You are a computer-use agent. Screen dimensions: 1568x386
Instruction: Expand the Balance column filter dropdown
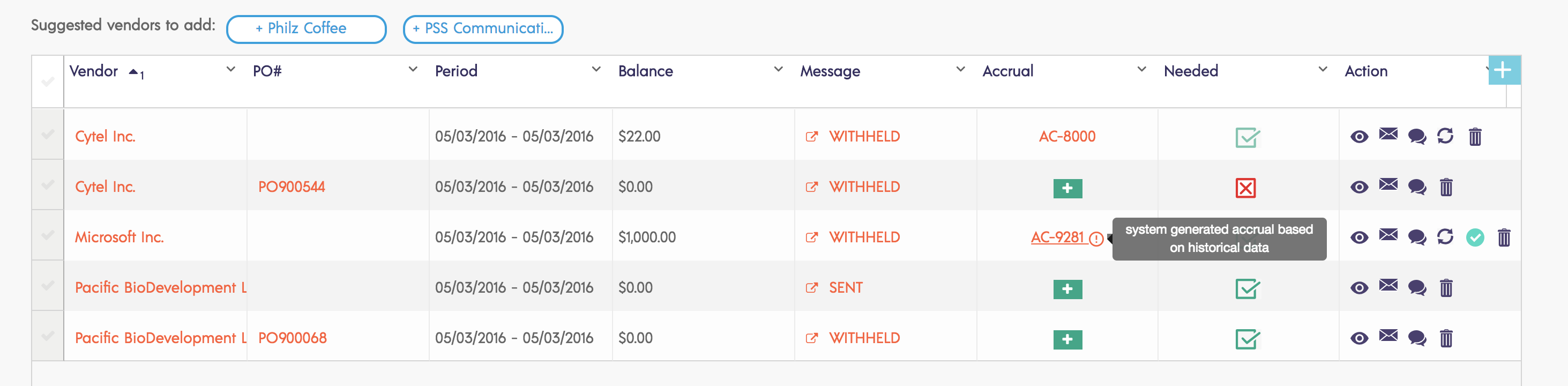[x=778, y=69]
